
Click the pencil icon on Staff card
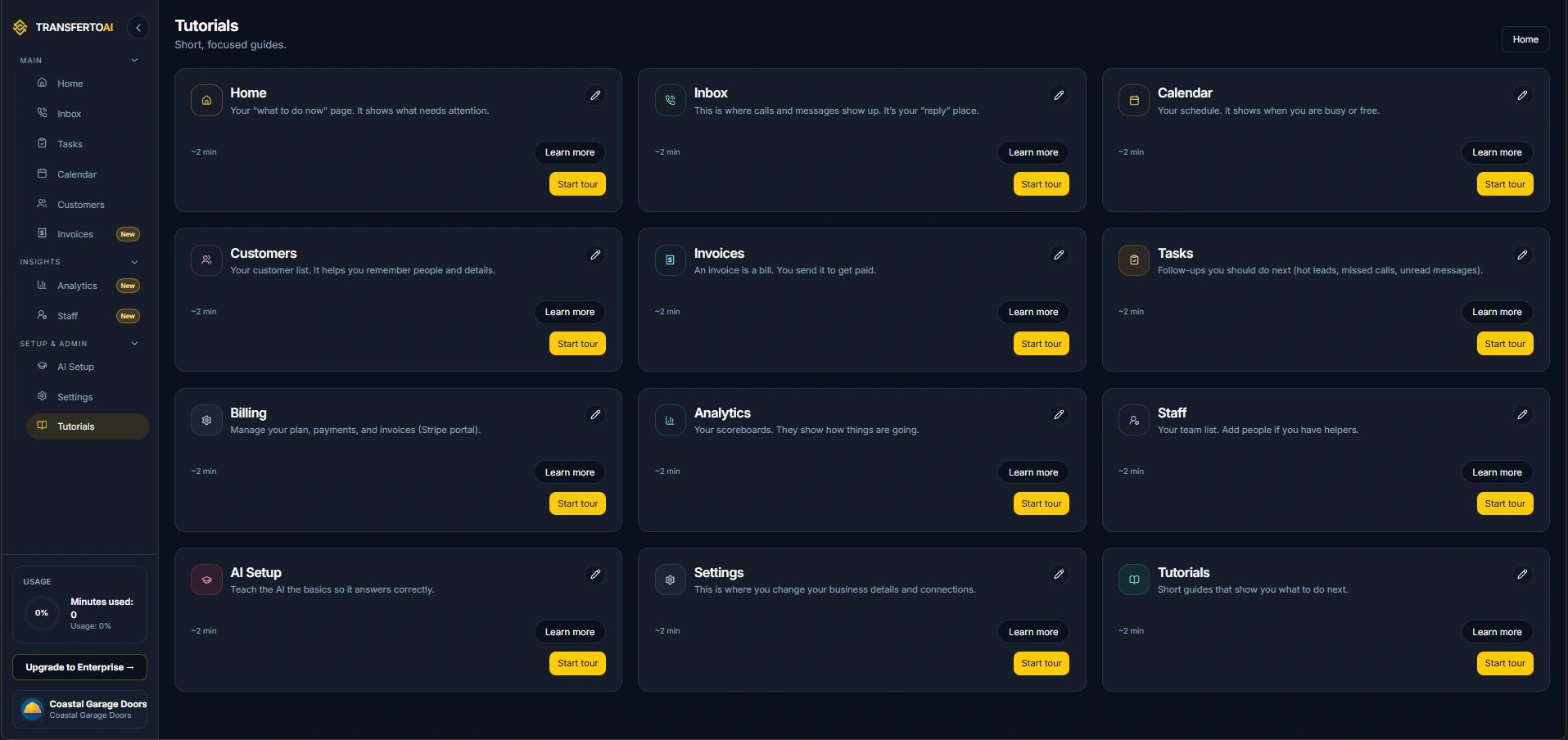pyautogui.click(x=1522, y=415)
